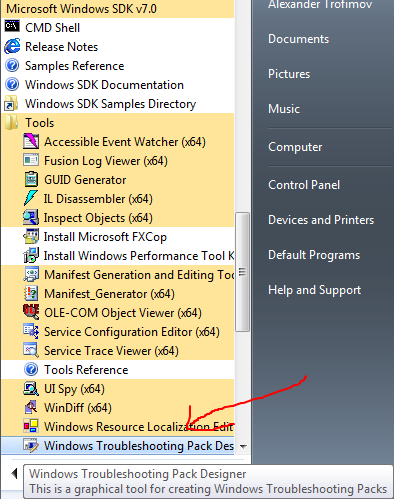Open OLE-COM Object Viewer icon
394x499 pixels.
pyautogui.click(x=31, y=312)
